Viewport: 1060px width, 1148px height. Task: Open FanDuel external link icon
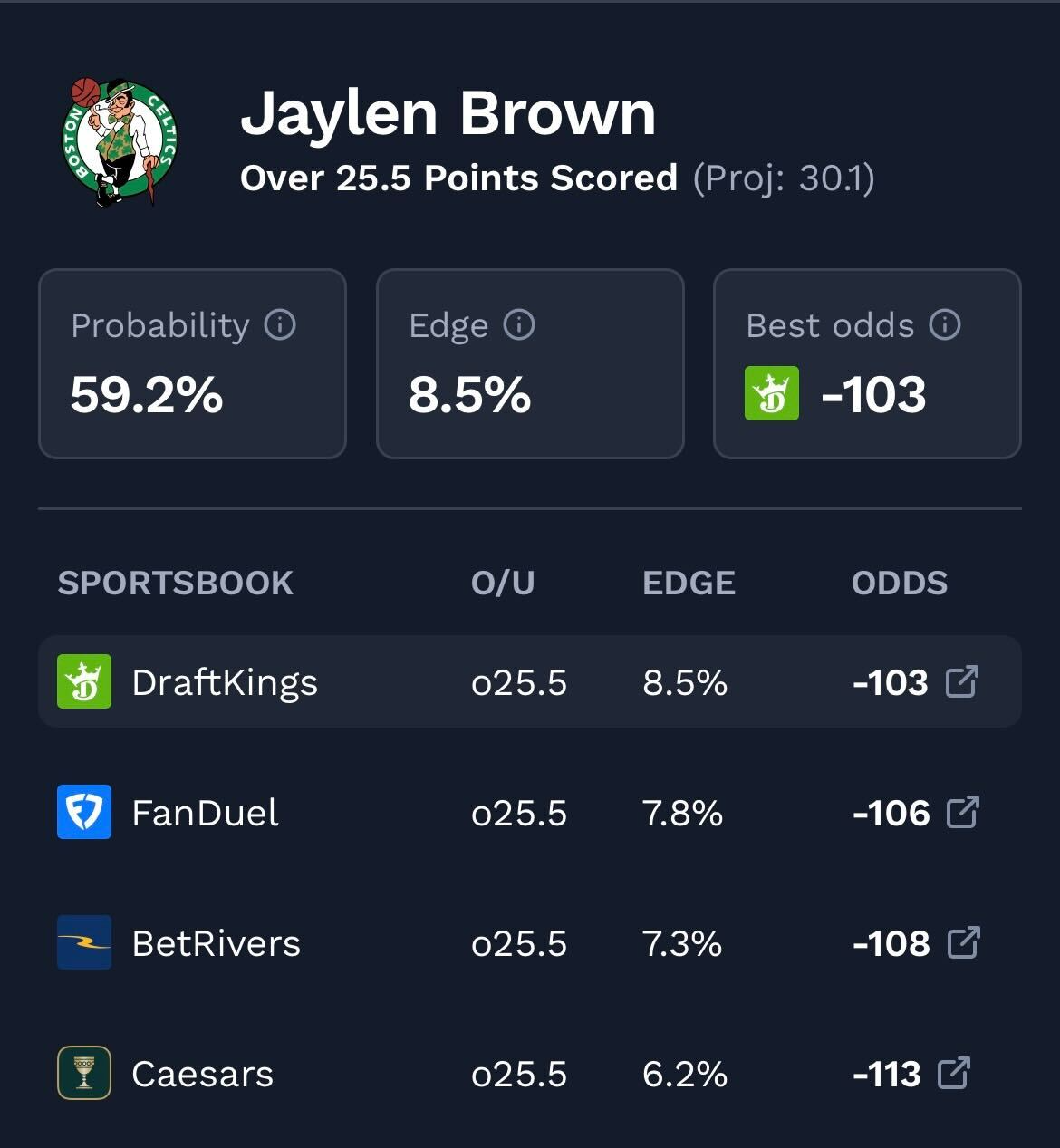tap(962, 812)
